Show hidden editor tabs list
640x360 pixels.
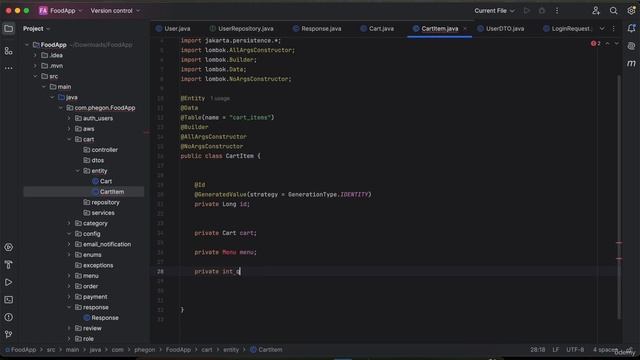click(602, 29)
